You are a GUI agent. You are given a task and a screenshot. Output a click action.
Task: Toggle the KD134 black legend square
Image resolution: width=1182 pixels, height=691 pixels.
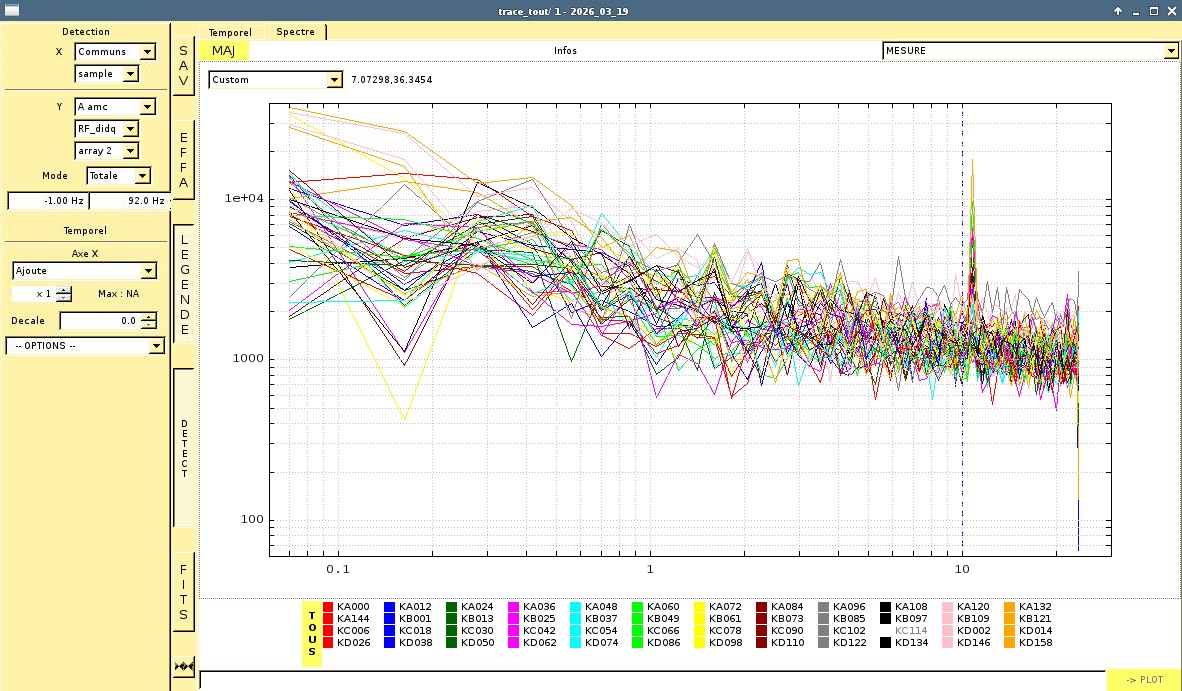[886, 643]
